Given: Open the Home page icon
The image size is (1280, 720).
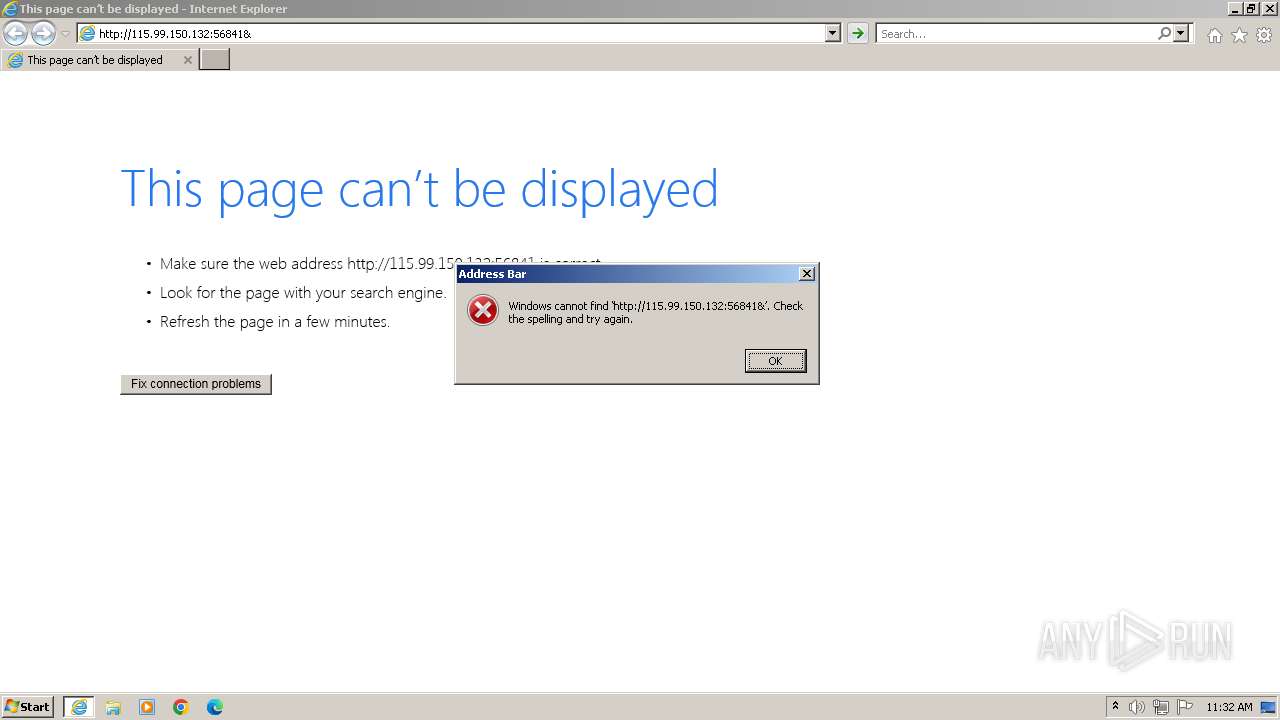Looking at the screenshot, I should tap(1214, 35).
